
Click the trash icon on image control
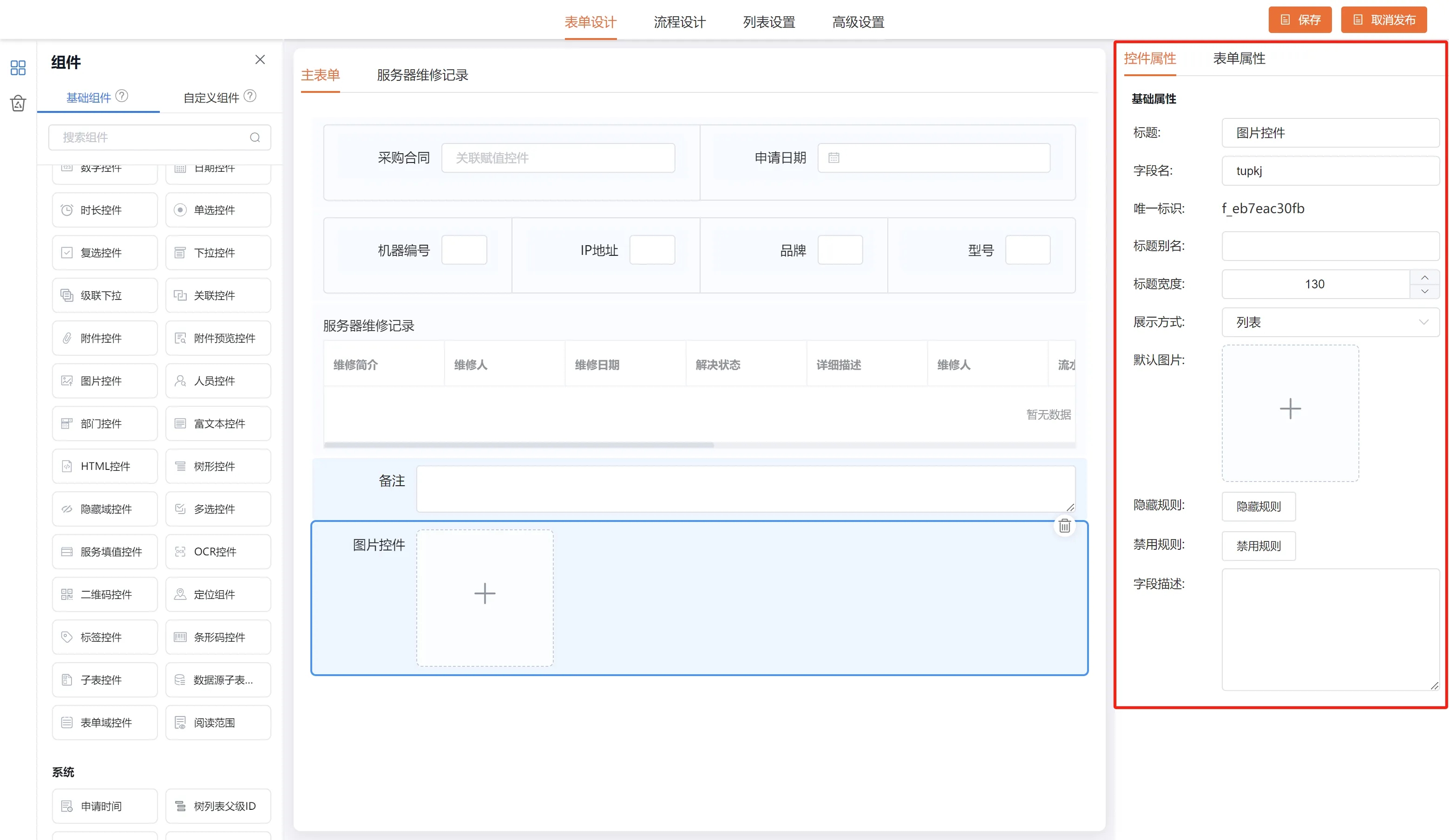[1064, 526]
